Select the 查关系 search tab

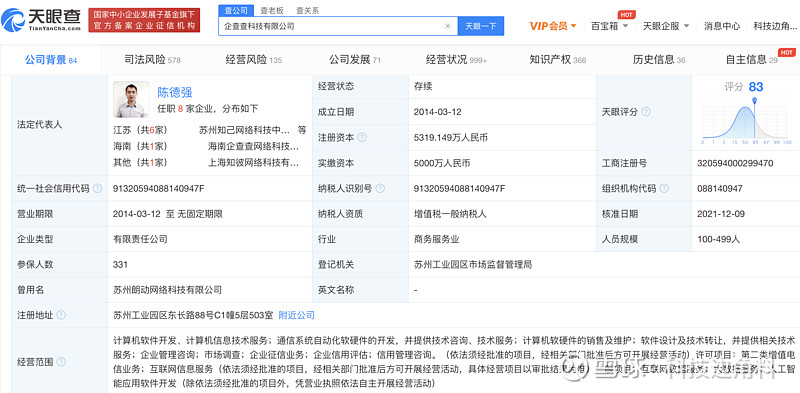307,10
